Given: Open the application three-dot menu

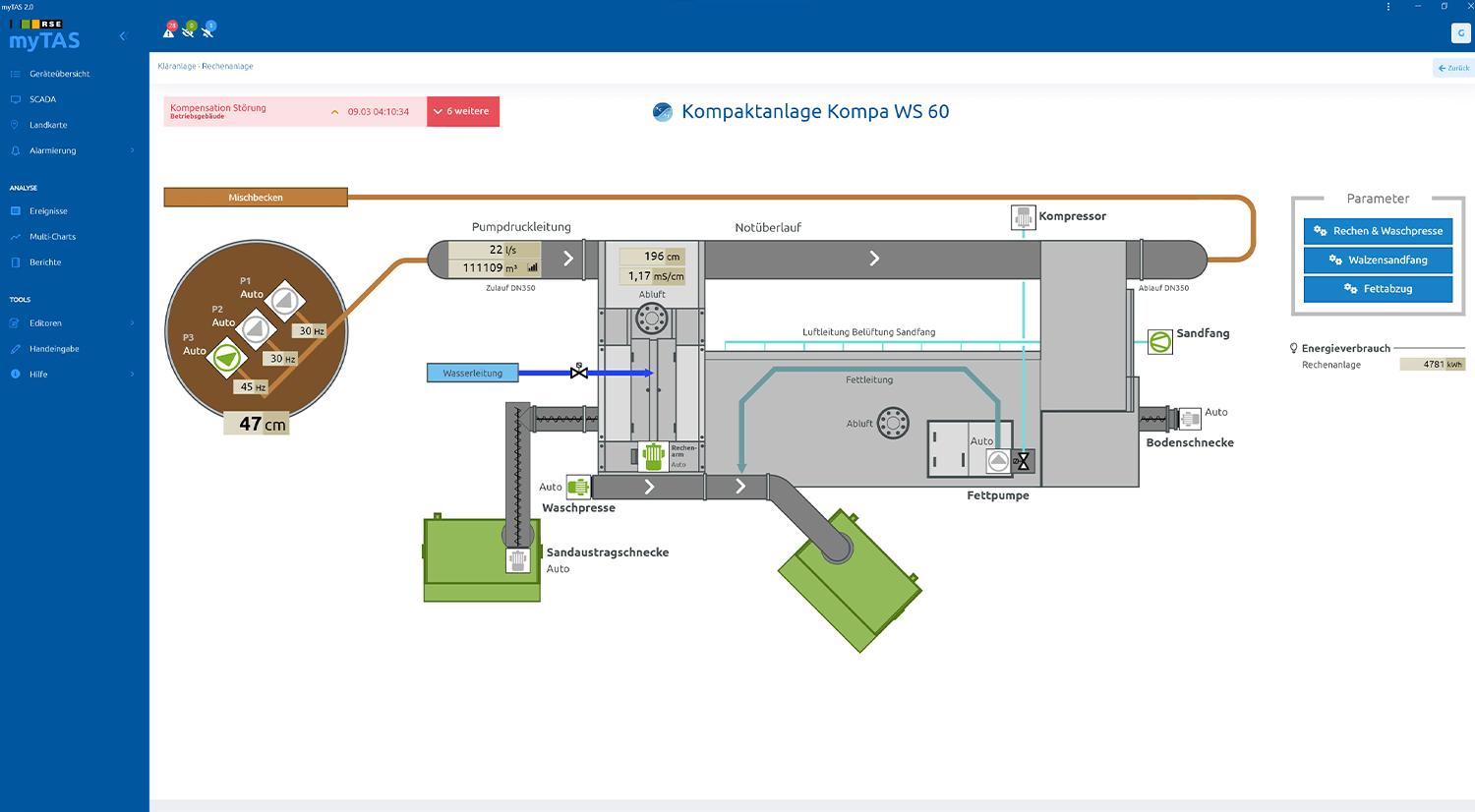Looking at the screenshot, I should click(x=1388, y=7).
